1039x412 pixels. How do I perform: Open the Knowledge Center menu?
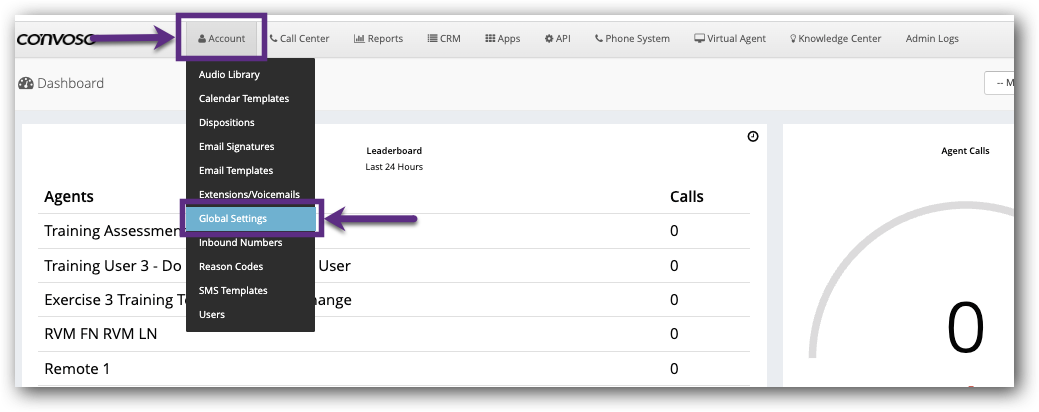(x=836, y=38)
